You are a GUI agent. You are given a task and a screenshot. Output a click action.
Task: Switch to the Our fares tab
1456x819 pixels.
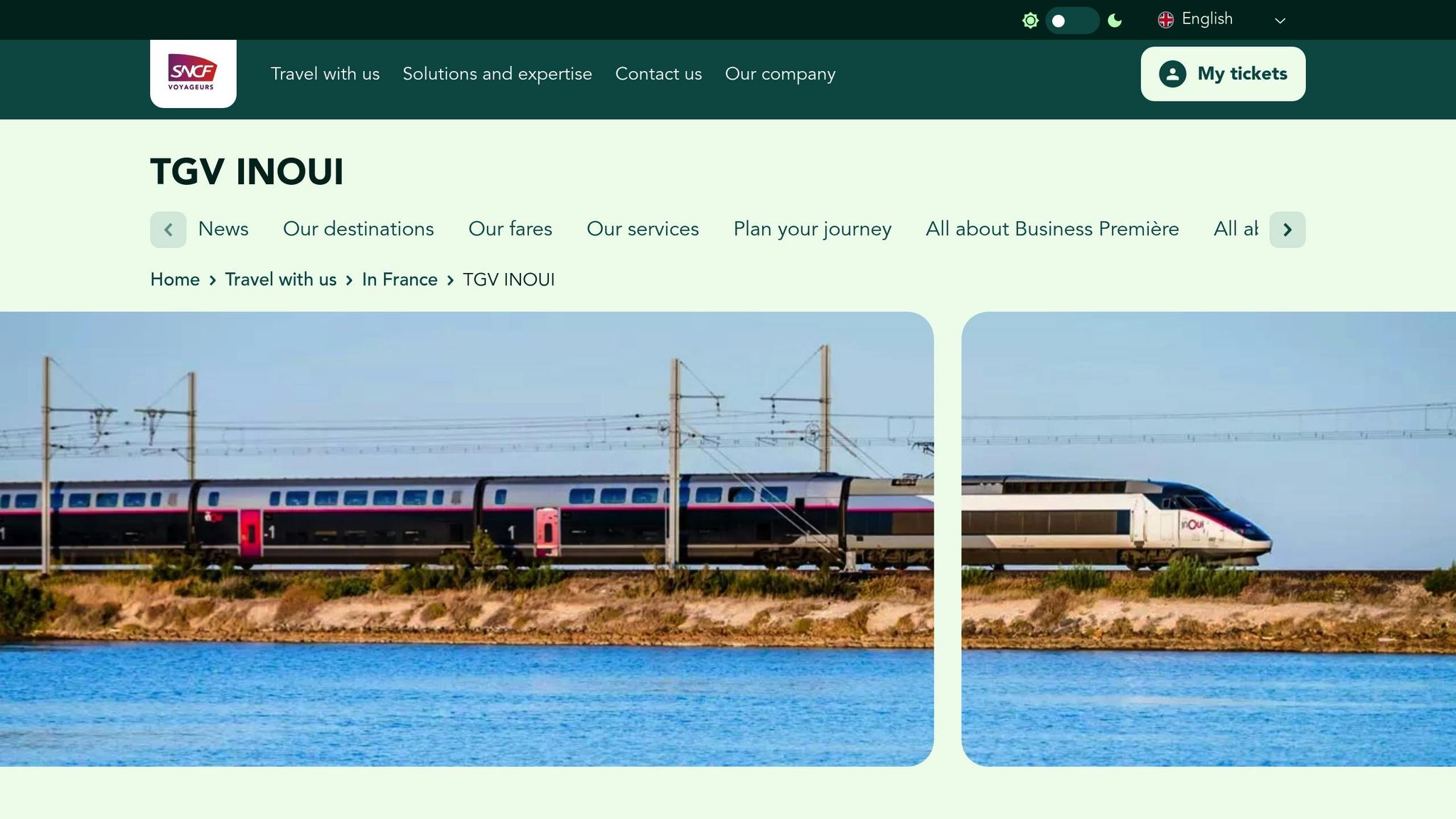[x=510, y=229]
